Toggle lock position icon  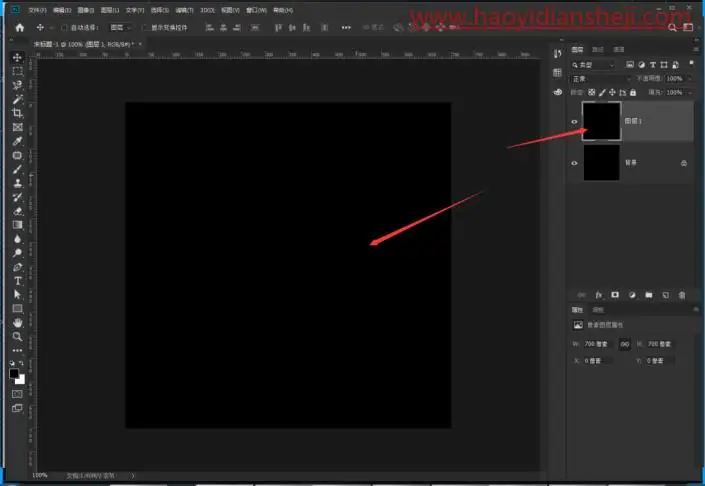click(612, 92)
